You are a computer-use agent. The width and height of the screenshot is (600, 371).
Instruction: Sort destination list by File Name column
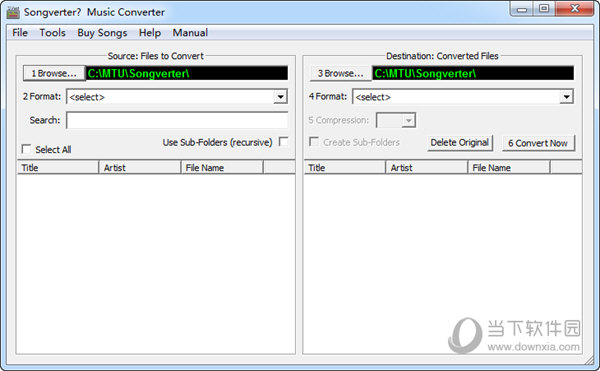click(x=509, y=168)
